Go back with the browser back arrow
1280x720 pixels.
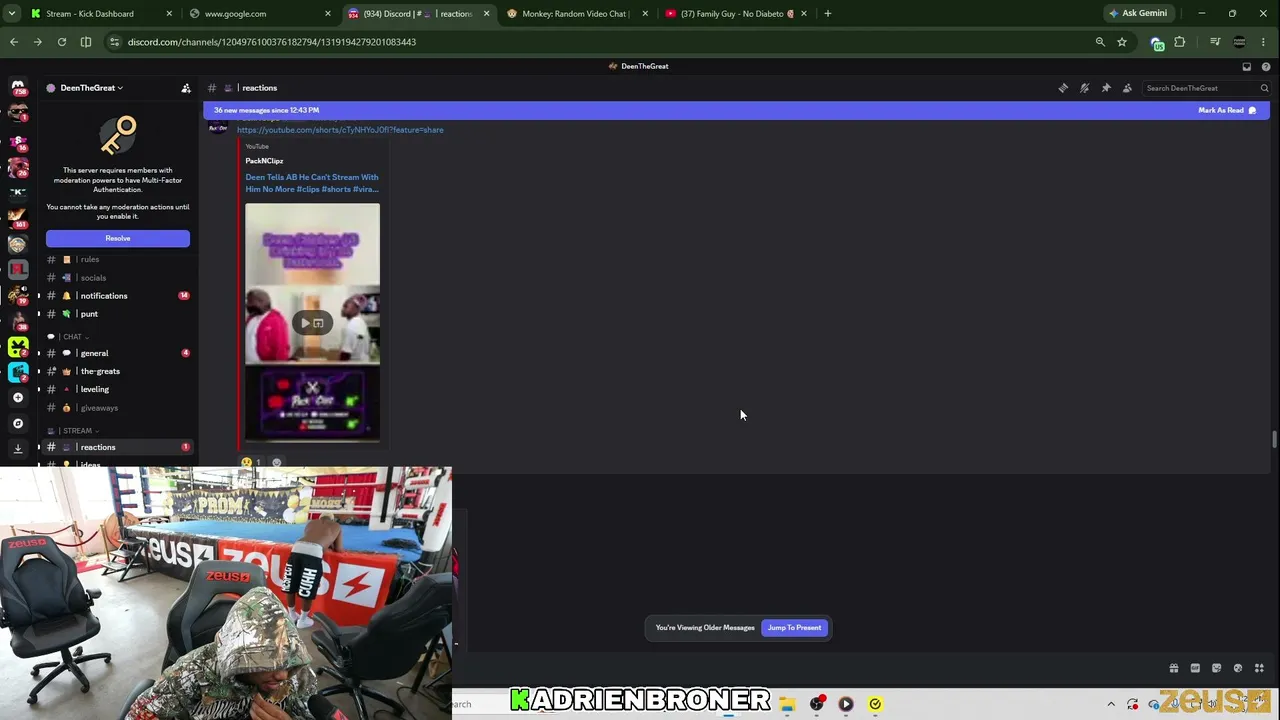tap(14, 42)
